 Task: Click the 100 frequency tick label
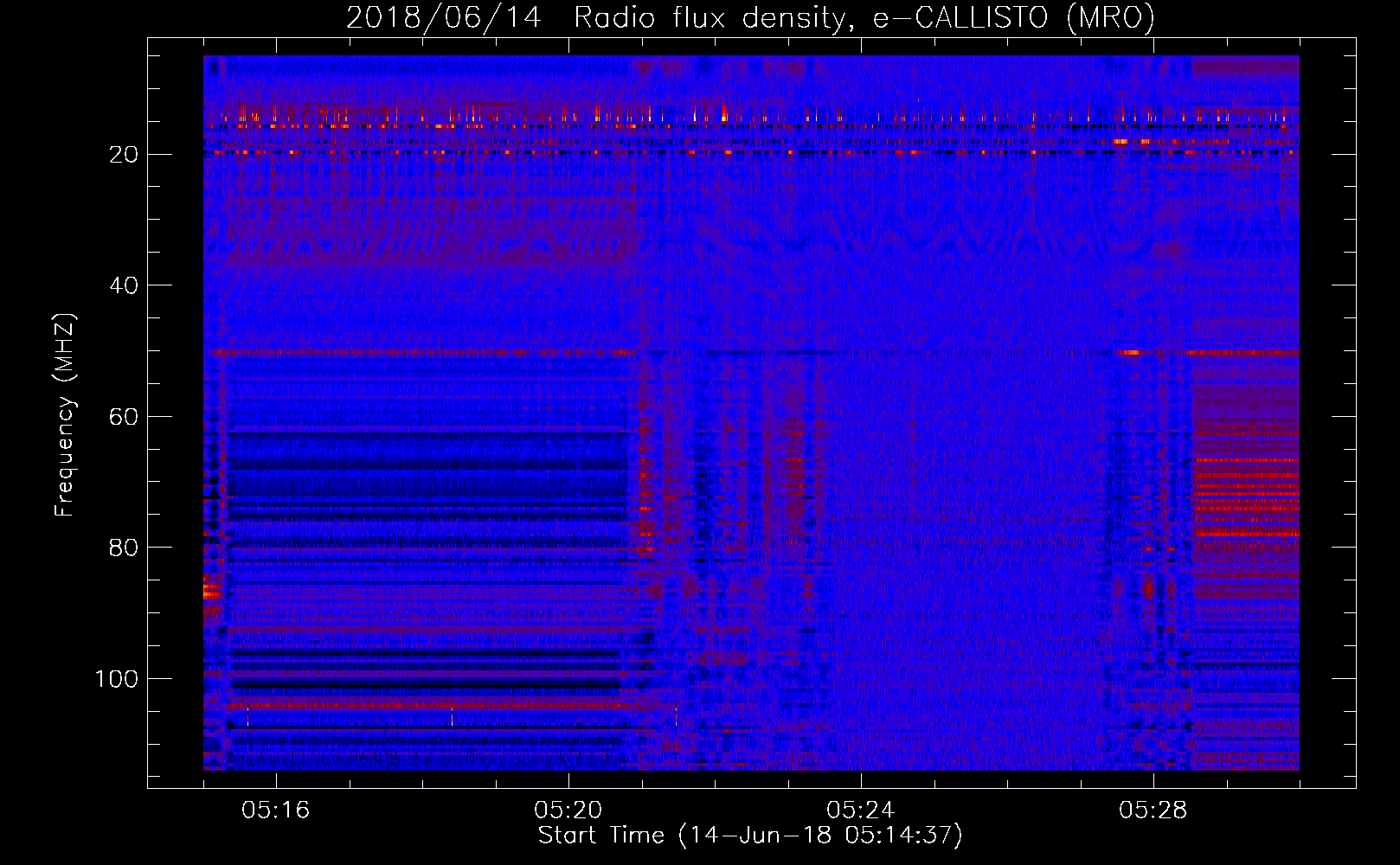click(117, 679)
